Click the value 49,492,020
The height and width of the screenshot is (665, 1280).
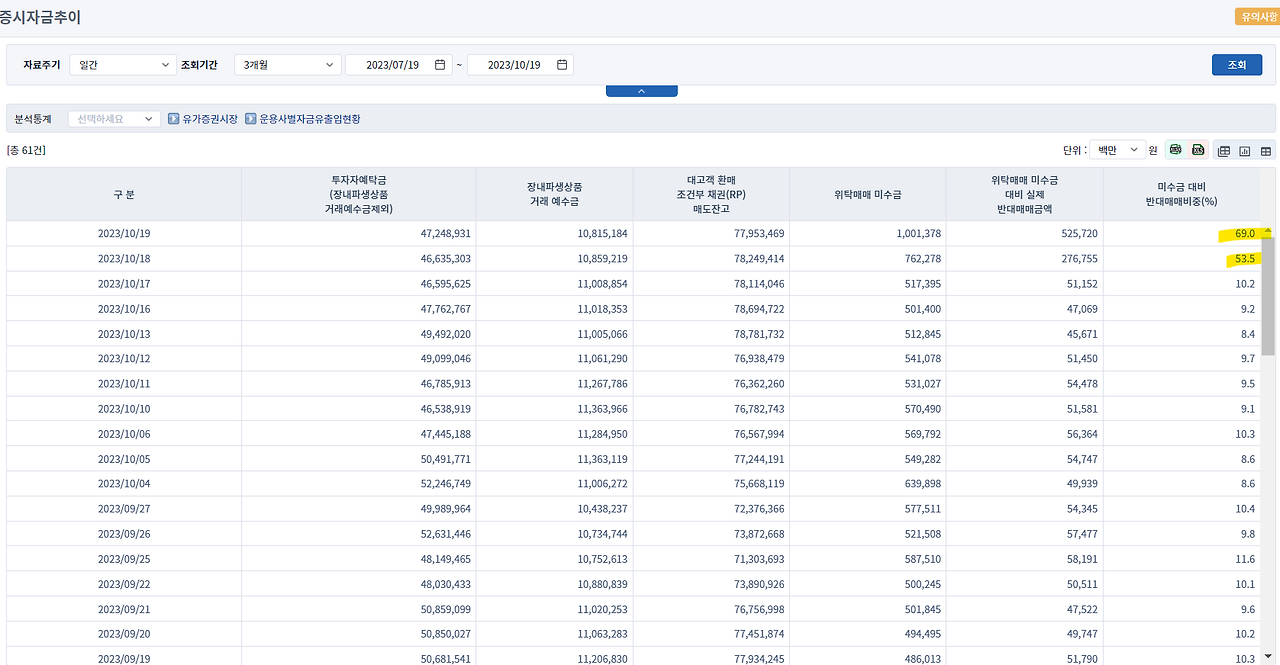[446, 334]
